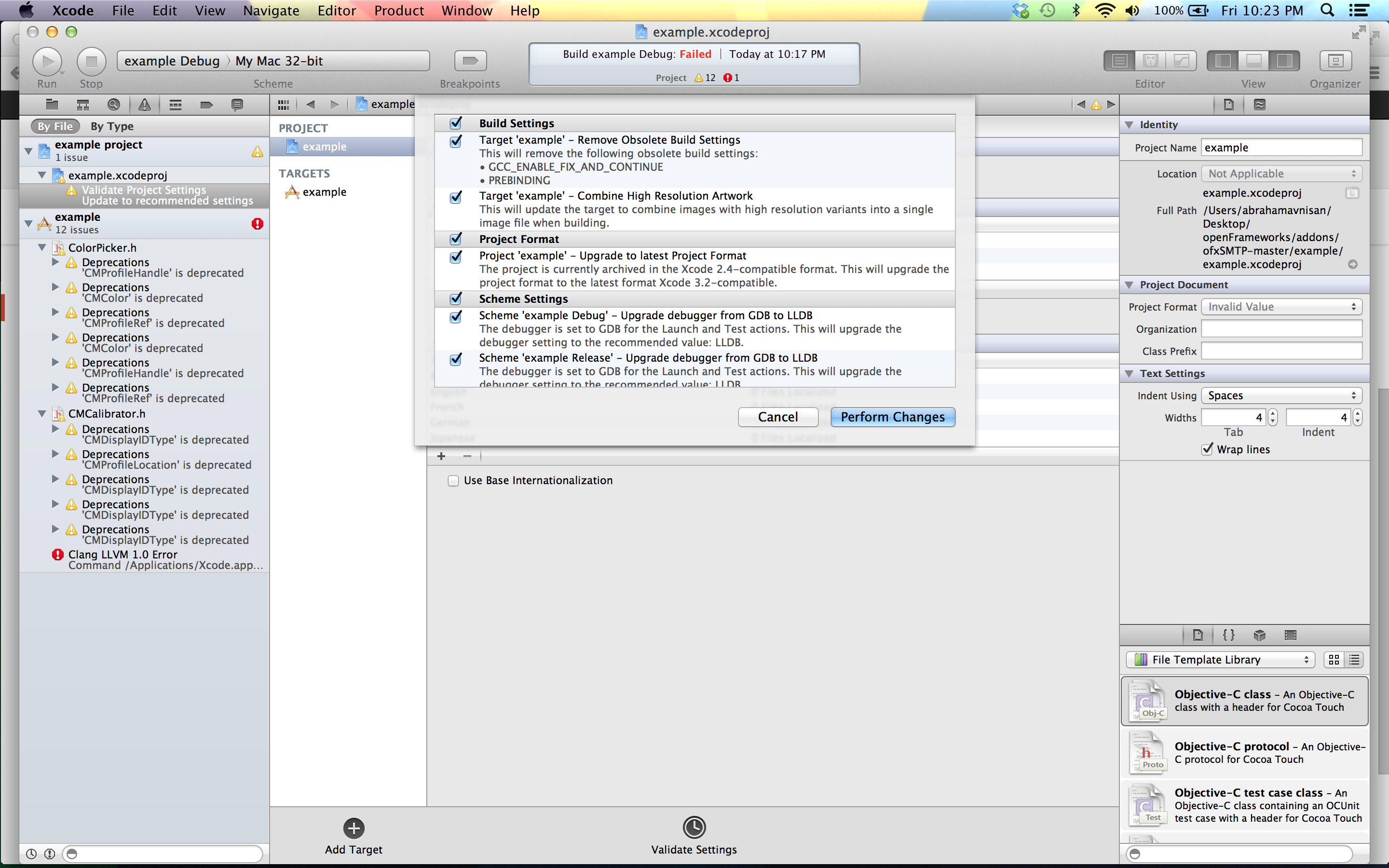This screenshot has height=868, width=1389.
Task: Collapse the CMCalibrator.h issues node
Action: coord(42,413)
